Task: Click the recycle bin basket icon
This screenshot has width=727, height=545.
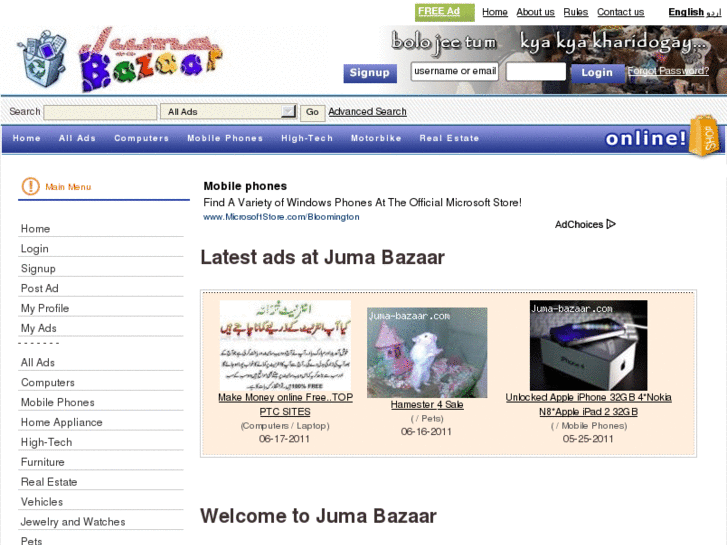Action: click(42, 59)
